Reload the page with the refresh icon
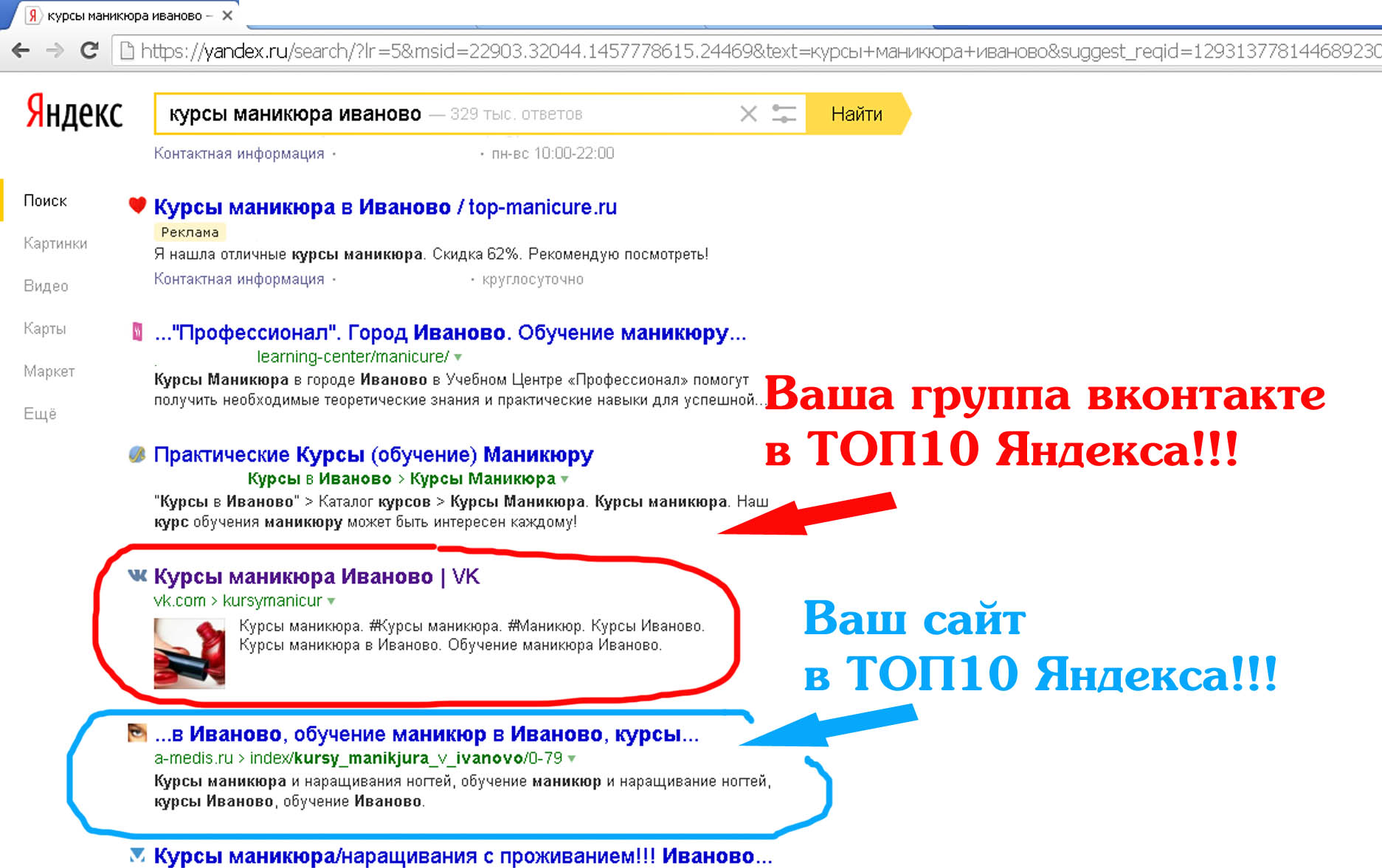The width and height of the screenshot is (1382, 868). click(89, 50)
